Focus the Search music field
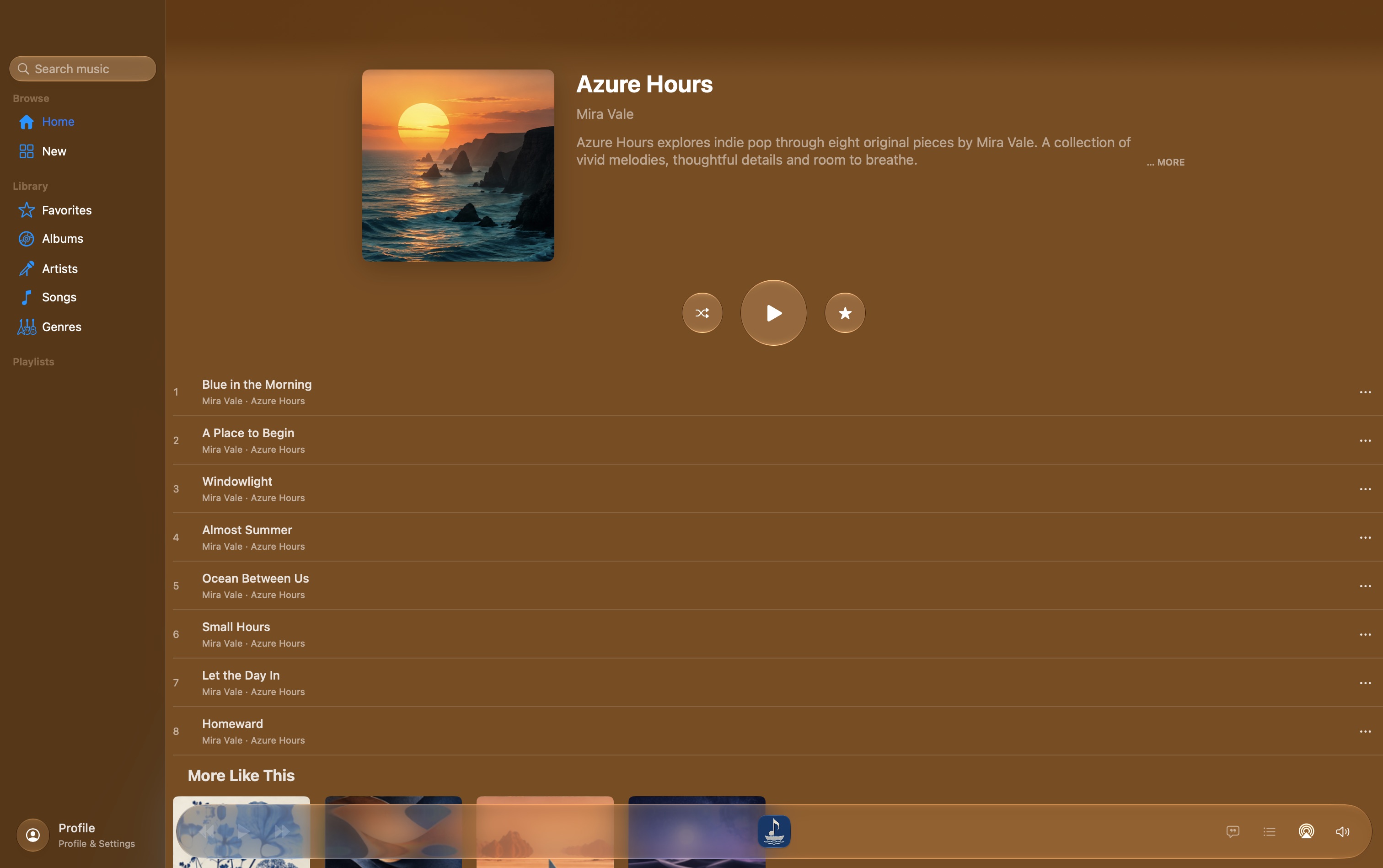 (x=83, y=69)
